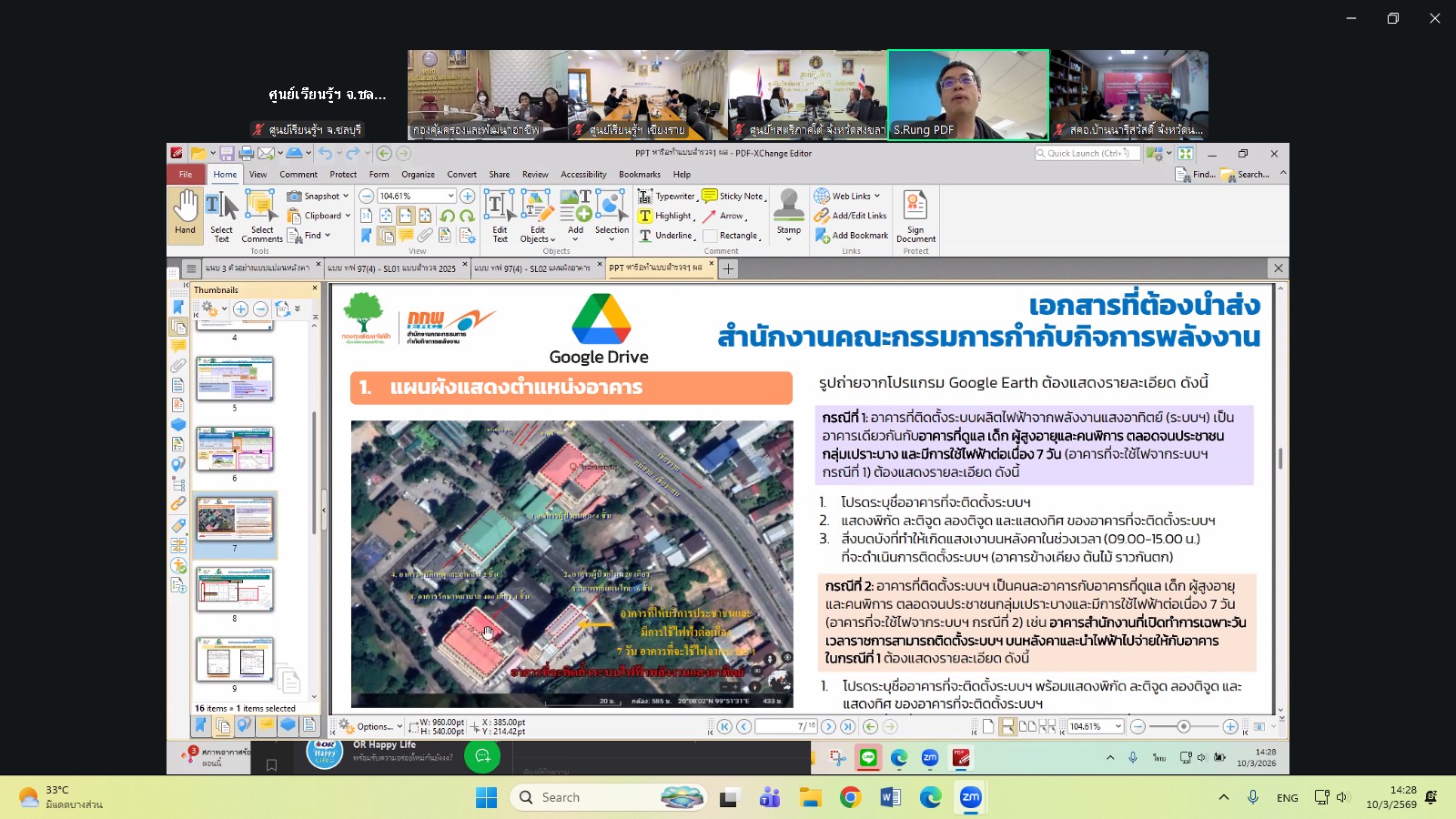Rotate the view counter-clockwise

coord(448,216)
